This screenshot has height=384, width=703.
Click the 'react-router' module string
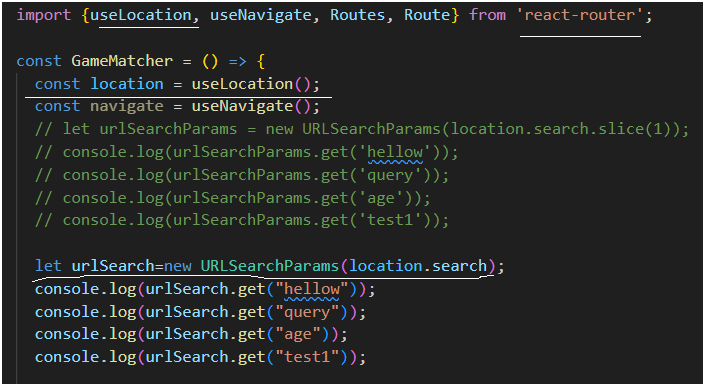click(580, 16)
